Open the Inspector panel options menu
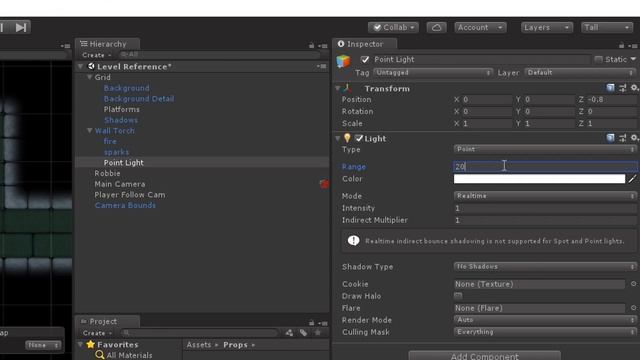The image size is (640, 360). tap(633, 46)
